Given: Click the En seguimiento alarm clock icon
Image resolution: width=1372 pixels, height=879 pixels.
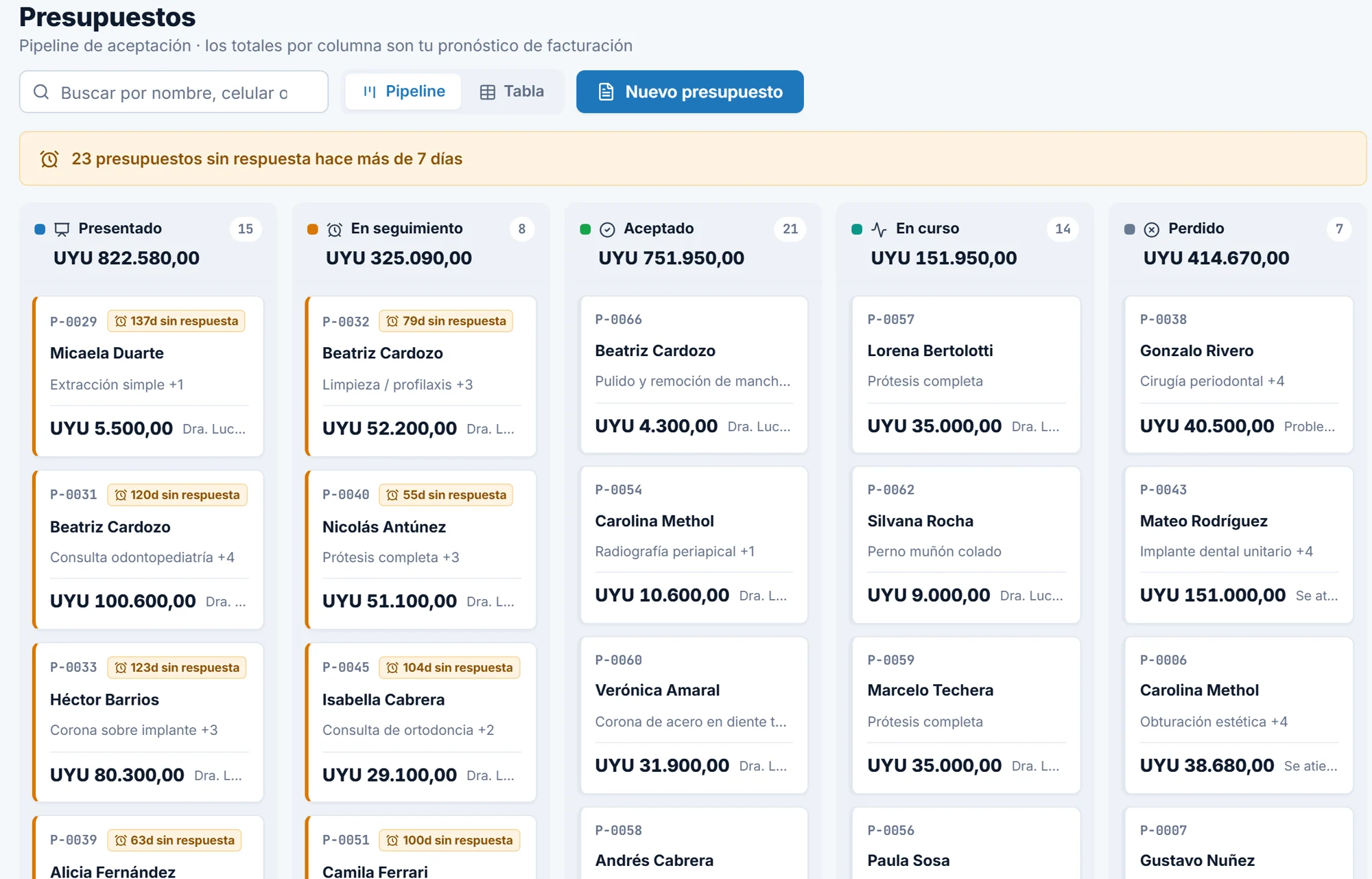Looking at the screenshot, I should 335,229.
